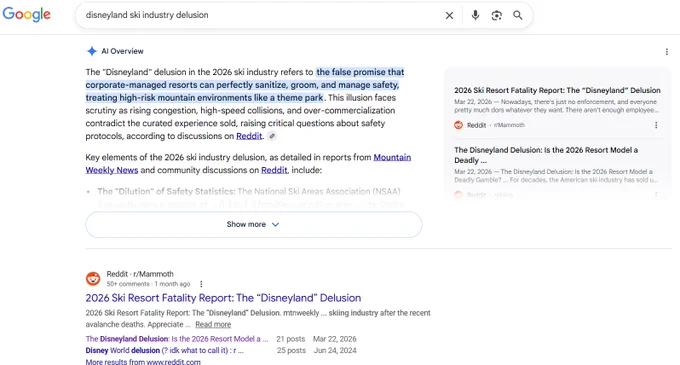Click 'Reddit · r/Mammoth' source label in result
Viewport: 680px width, 365px height.
140,274
